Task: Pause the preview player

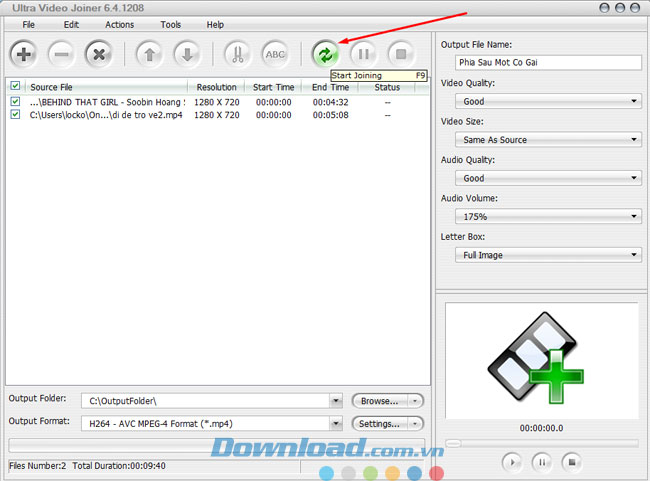Action: tap(542, 462)
